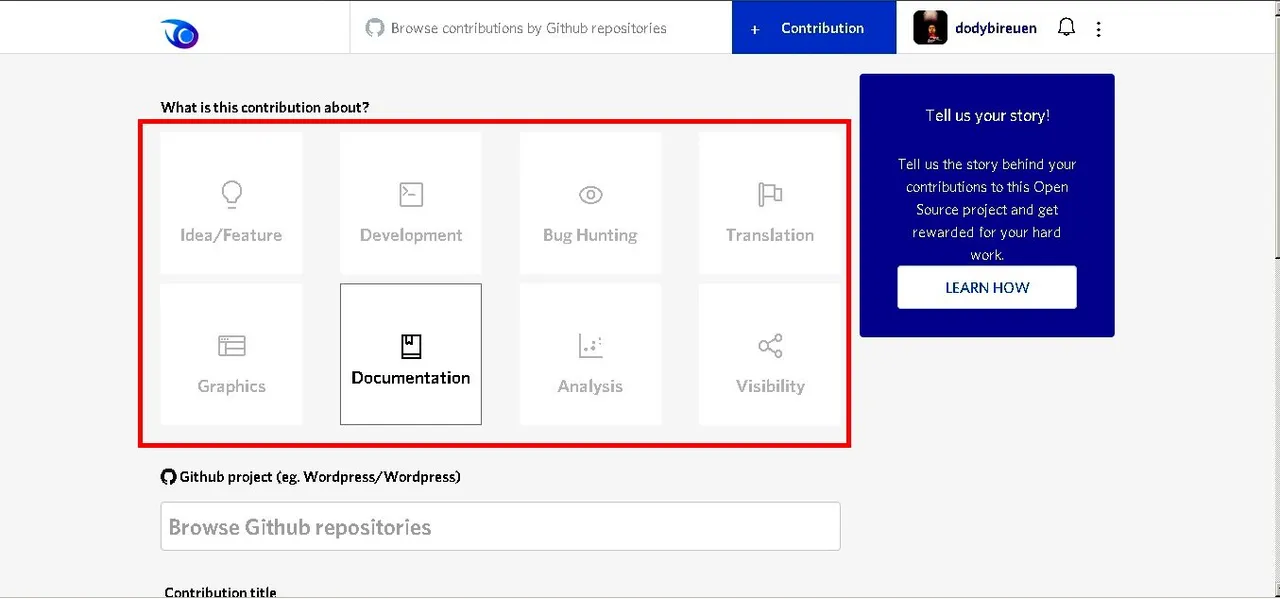Click the Github icon in search bar
Screen dimensions: 1280x599
(x=375, y=28)
